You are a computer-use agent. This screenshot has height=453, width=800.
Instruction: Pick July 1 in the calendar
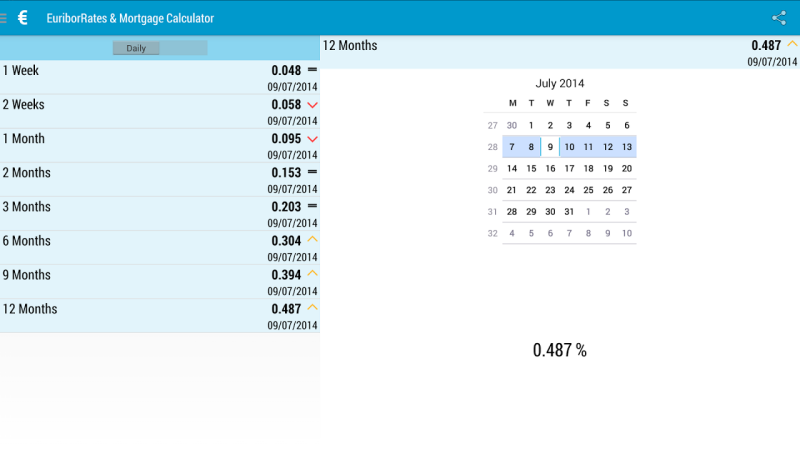point(531,125)
